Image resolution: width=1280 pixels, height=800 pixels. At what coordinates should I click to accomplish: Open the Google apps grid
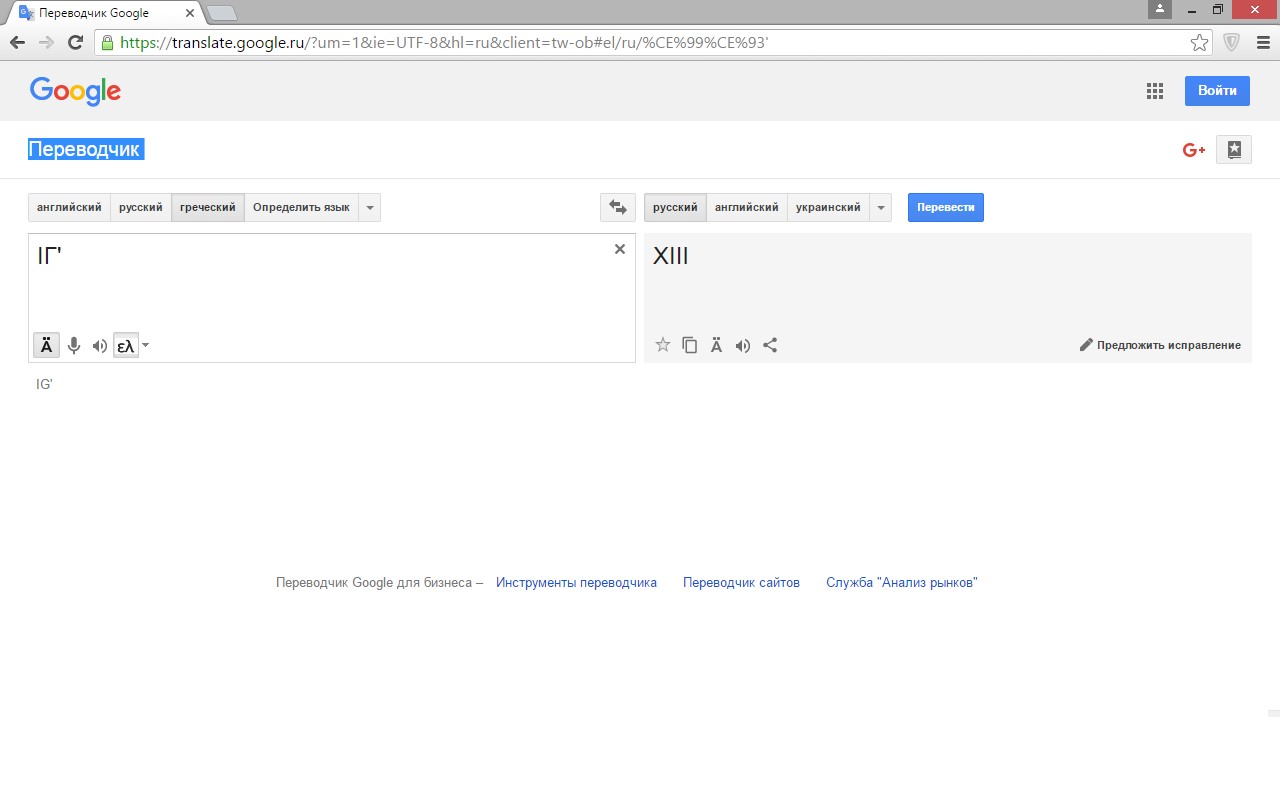tap(1155, 91)
